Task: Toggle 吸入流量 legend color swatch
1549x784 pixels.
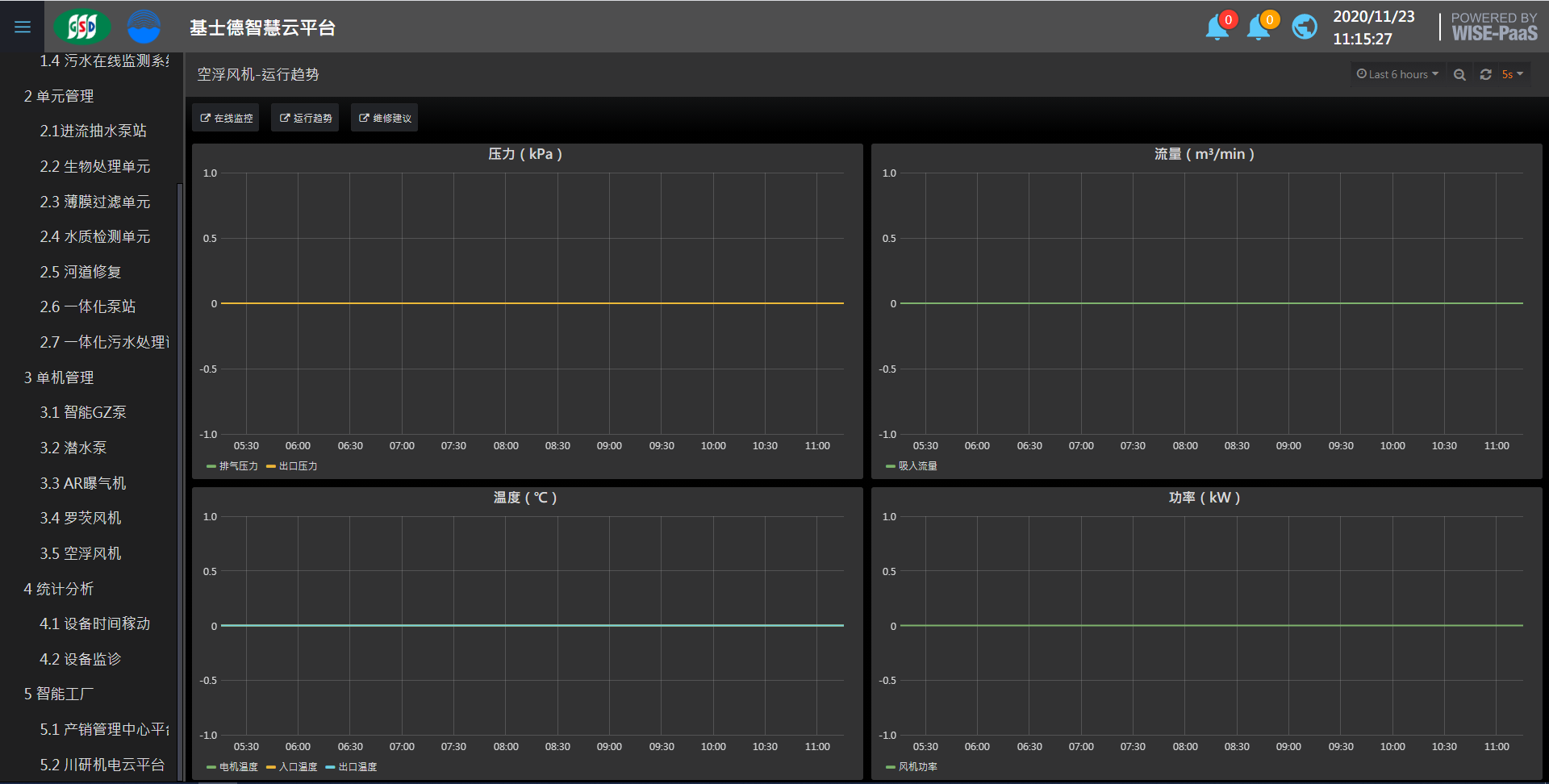Action: coord(891,466)
